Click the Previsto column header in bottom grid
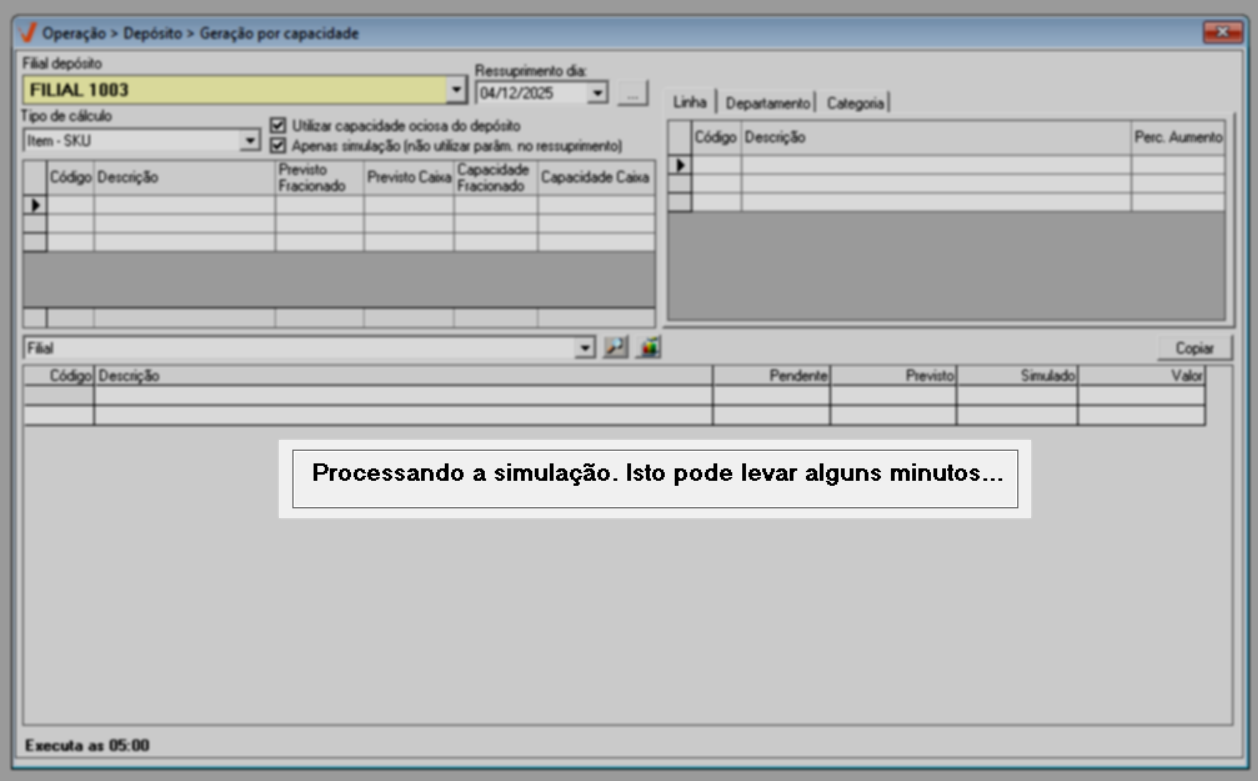 coord(893,375)
